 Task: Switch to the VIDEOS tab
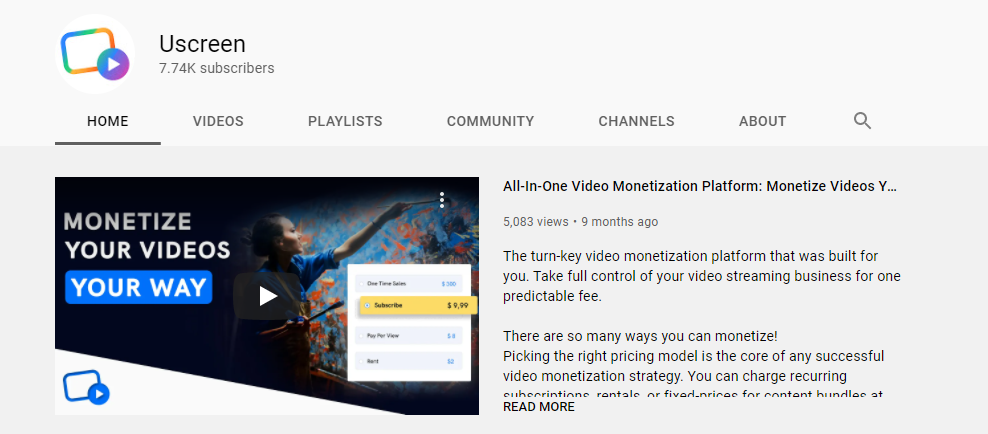218,122
